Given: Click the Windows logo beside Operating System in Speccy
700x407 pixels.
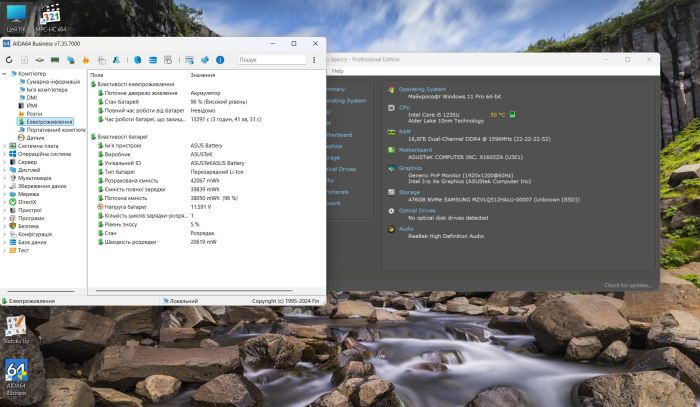Looking at the screenshot, I should (391, 90).
